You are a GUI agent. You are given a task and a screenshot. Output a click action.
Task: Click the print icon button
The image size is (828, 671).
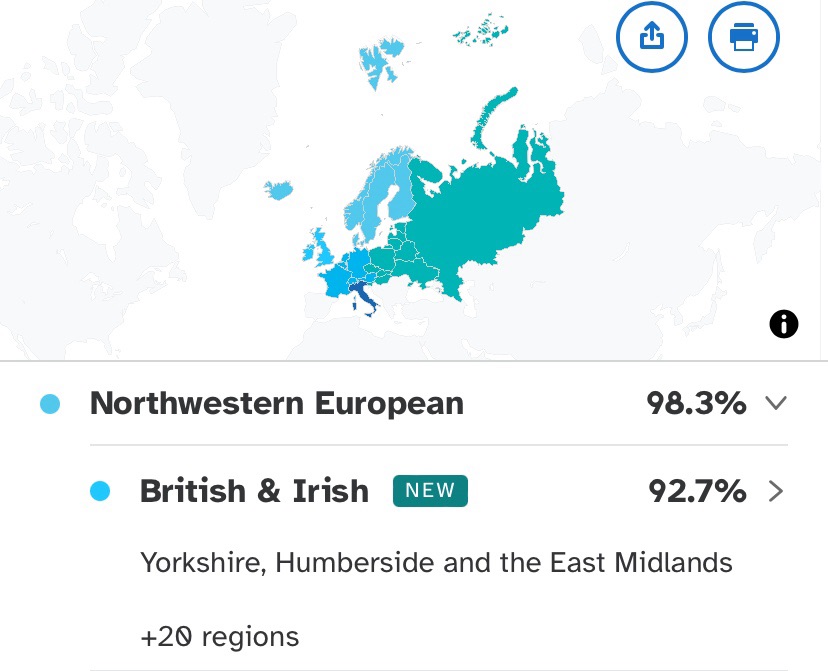point(743,38)
